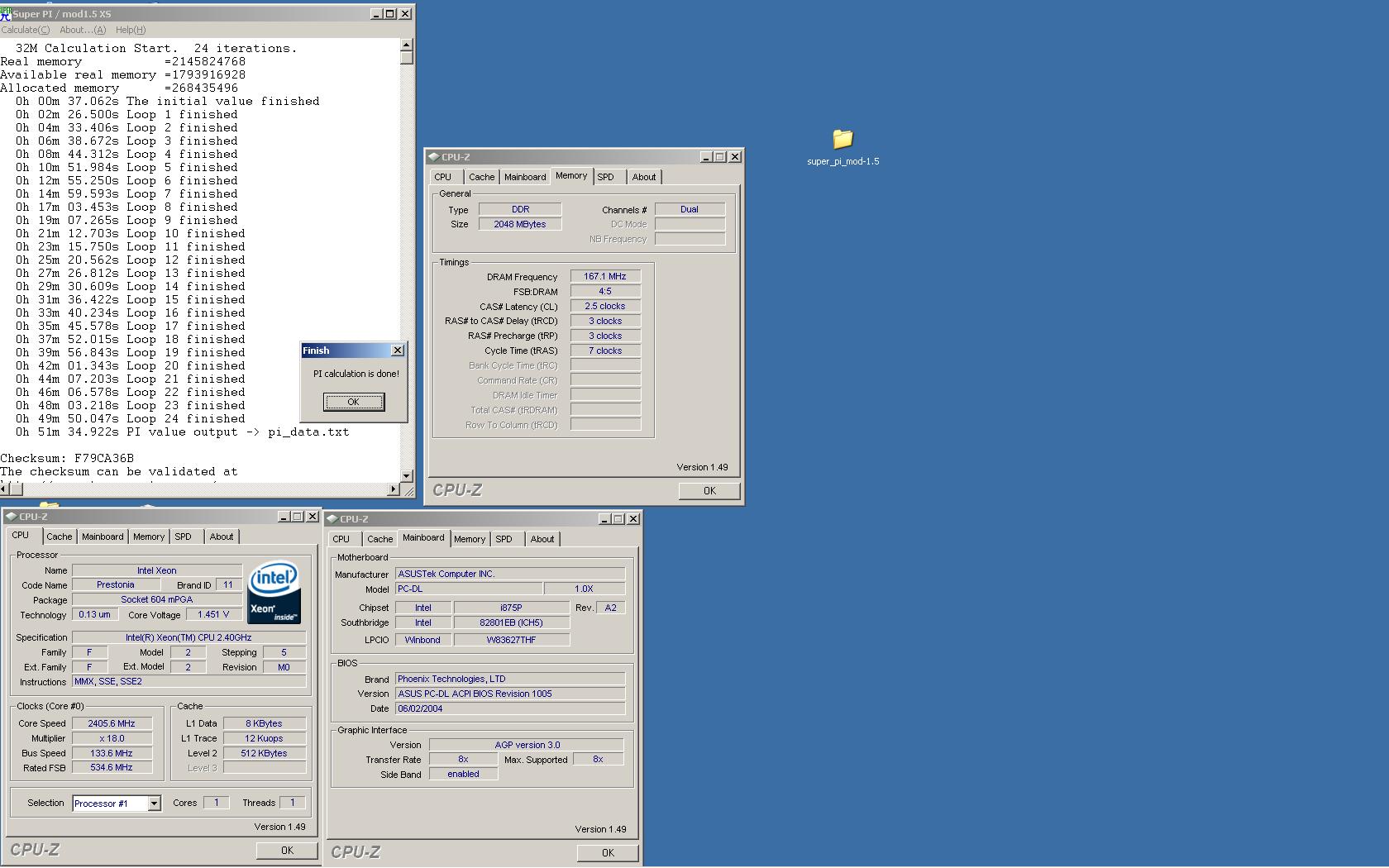Select Memory tab in Mainboard CPU-Z window
Screen dimensions: 1389x868
[x=470, y=539]
